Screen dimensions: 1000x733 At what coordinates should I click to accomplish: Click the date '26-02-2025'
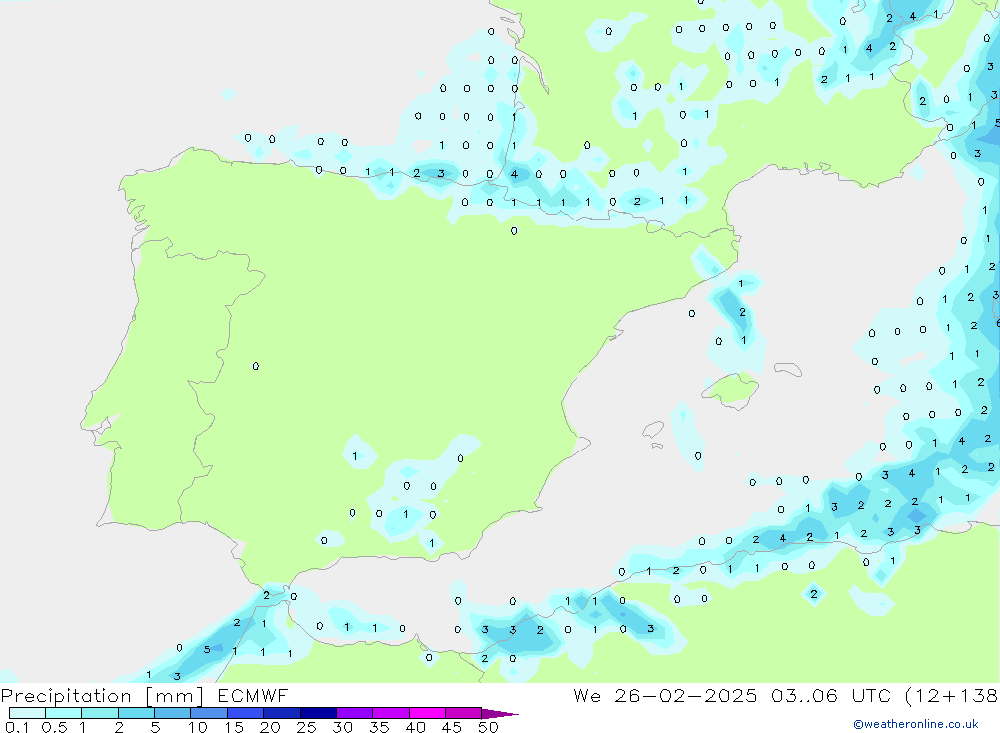click(x=686, y=695)
